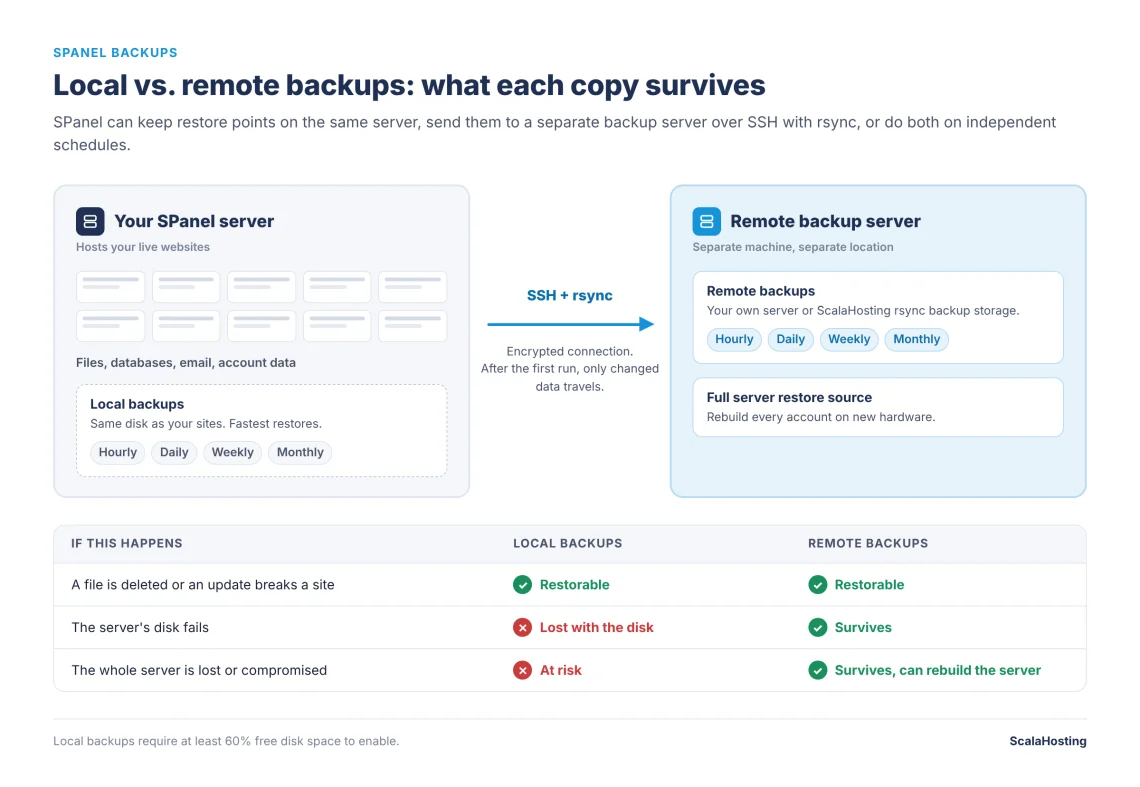This screenshot has width=1140, height=787.
Task: Click the Remote backup server title
Action: tap(825, 221)
